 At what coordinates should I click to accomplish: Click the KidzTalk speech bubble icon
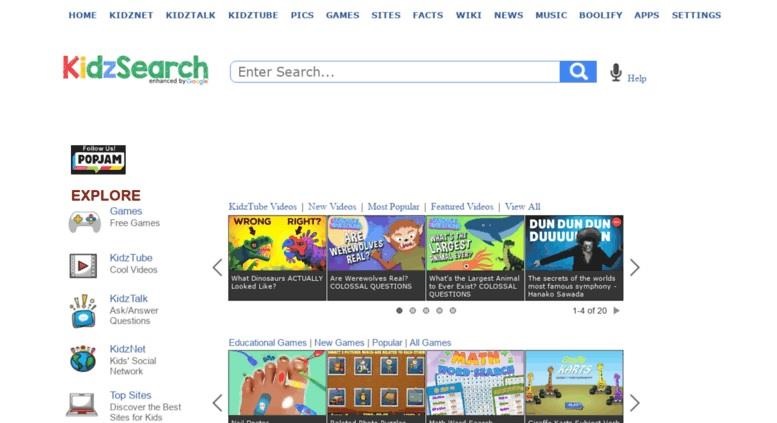(83, 311)
